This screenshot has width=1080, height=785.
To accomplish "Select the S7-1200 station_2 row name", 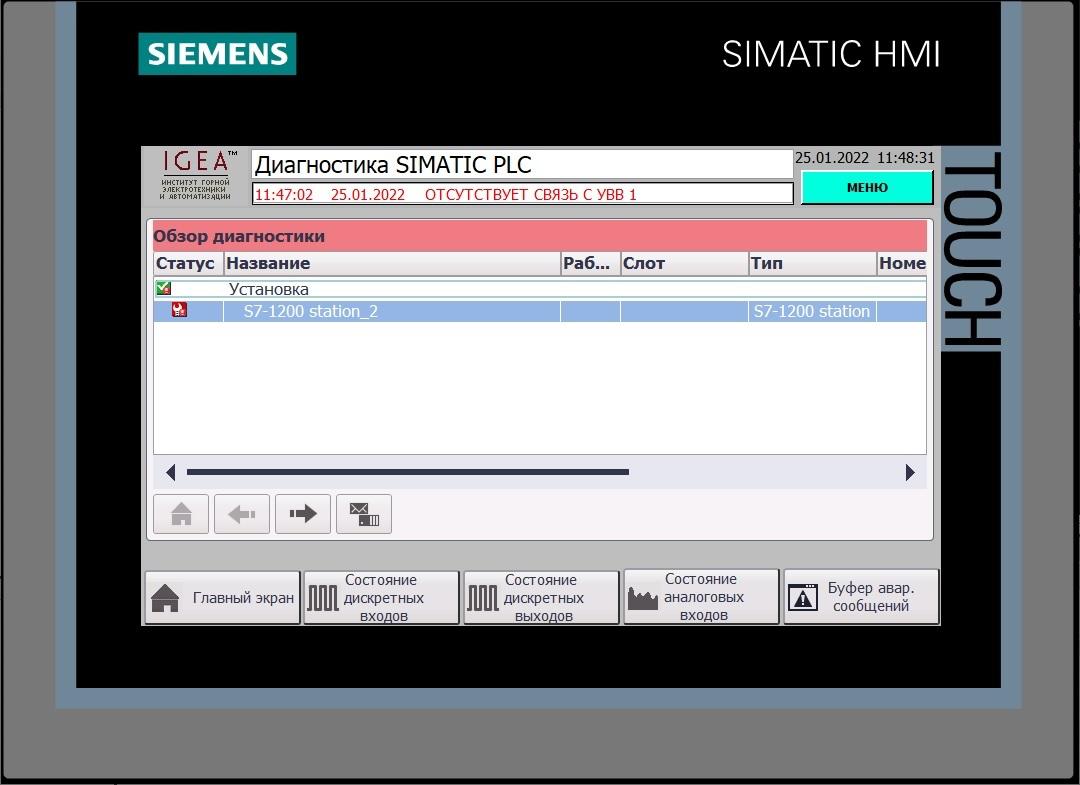I will [311, 311].
